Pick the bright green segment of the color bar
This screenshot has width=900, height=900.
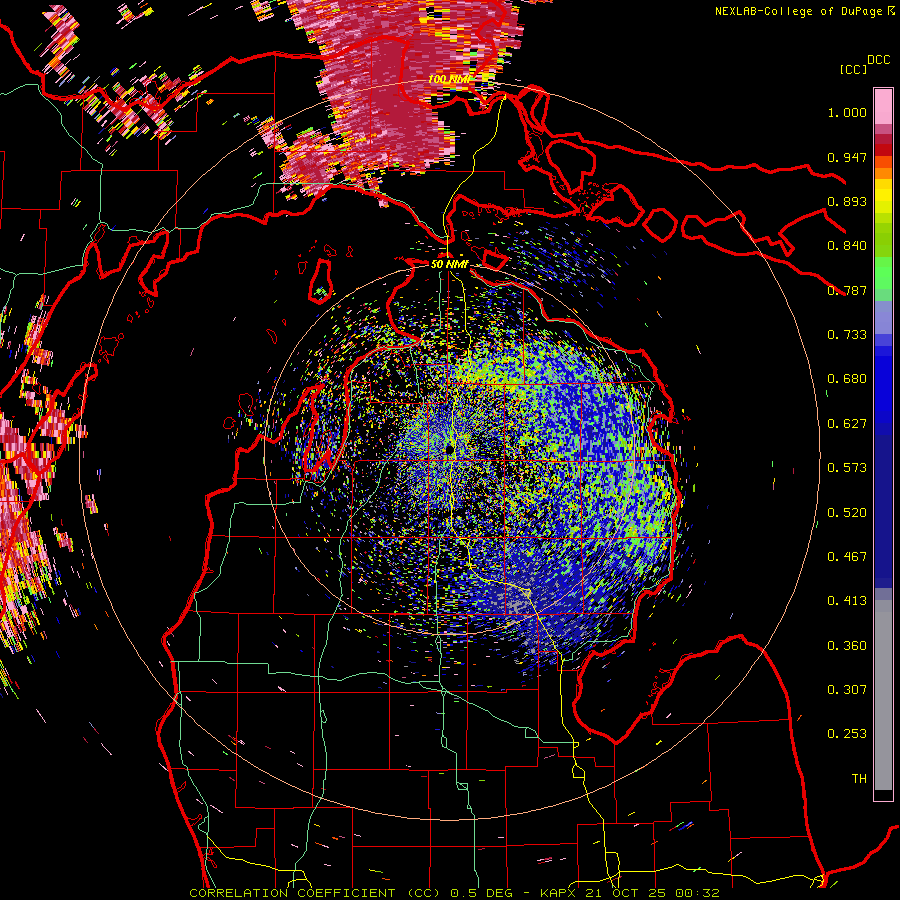pyautogui.click(x=883, y=271)
